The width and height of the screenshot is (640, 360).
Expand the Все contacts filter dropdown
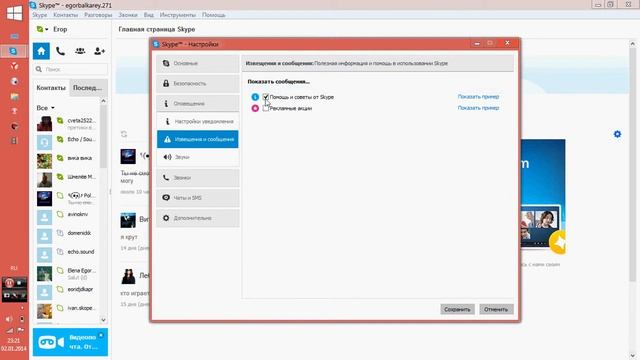click(45, 108)
